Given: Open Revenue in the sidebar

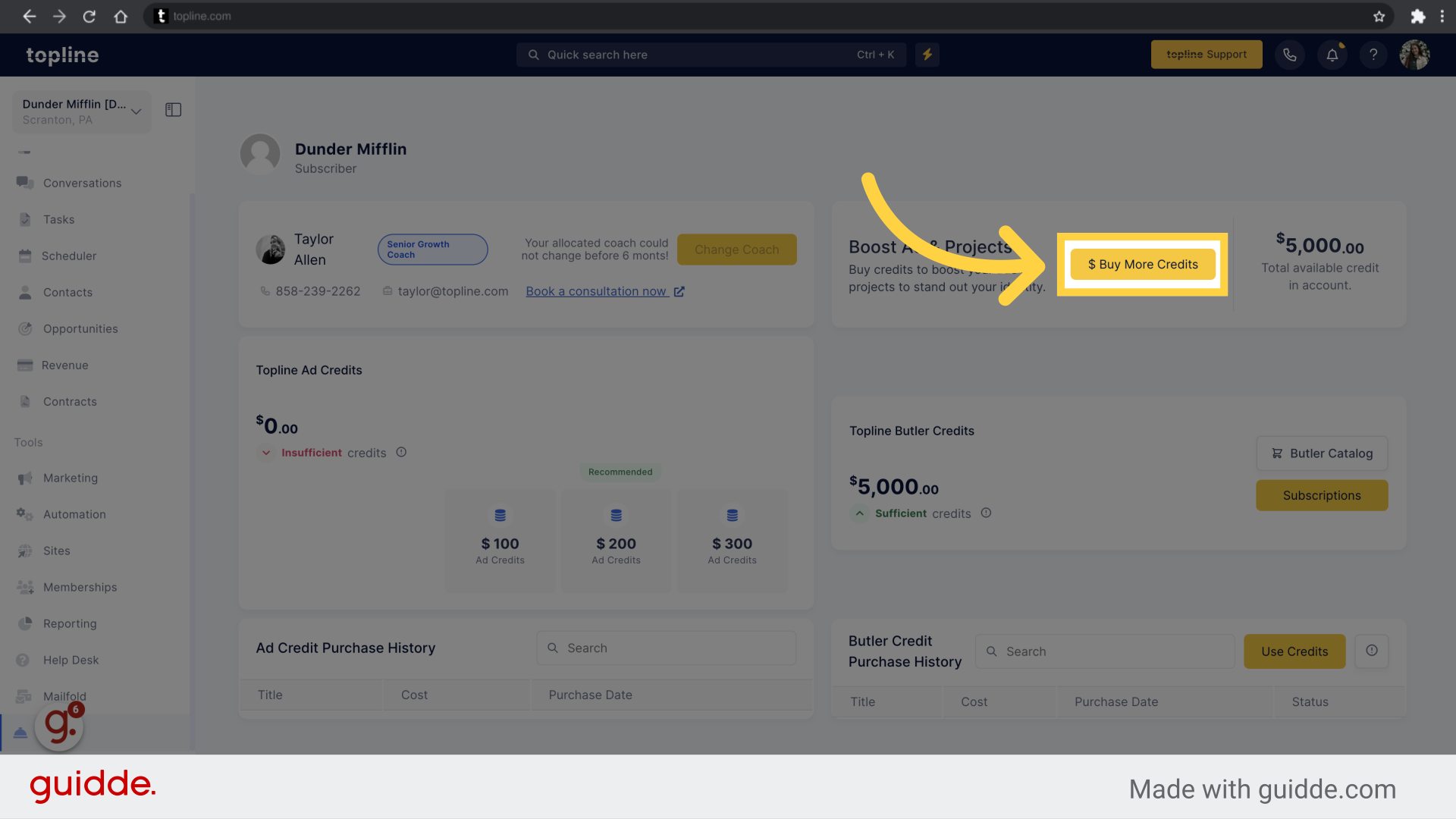Looking at the screenshot, I should (65, 365).
